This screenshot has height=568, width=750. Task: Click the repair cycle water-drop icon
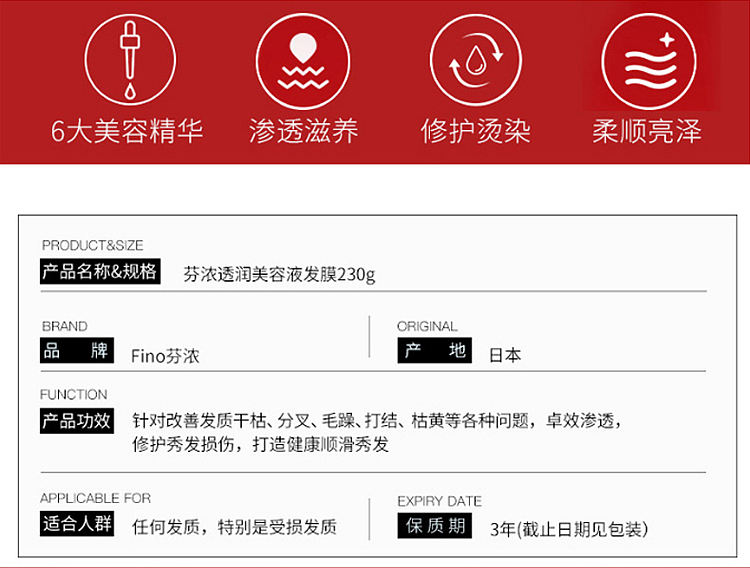pyautogui.click(x=475, y=61)
